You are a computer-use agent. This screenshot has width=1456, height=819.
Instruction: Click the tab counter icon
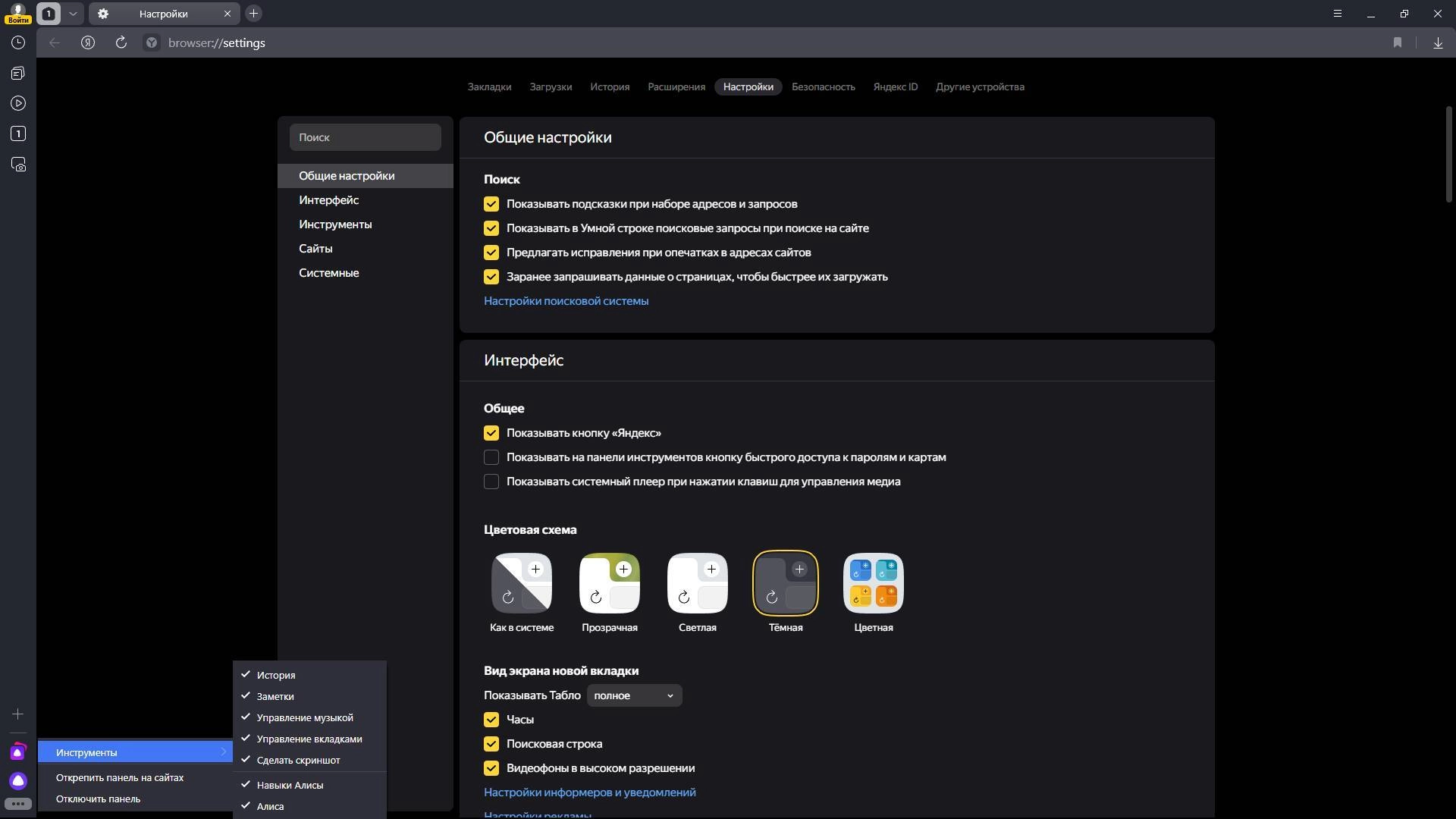49,14
